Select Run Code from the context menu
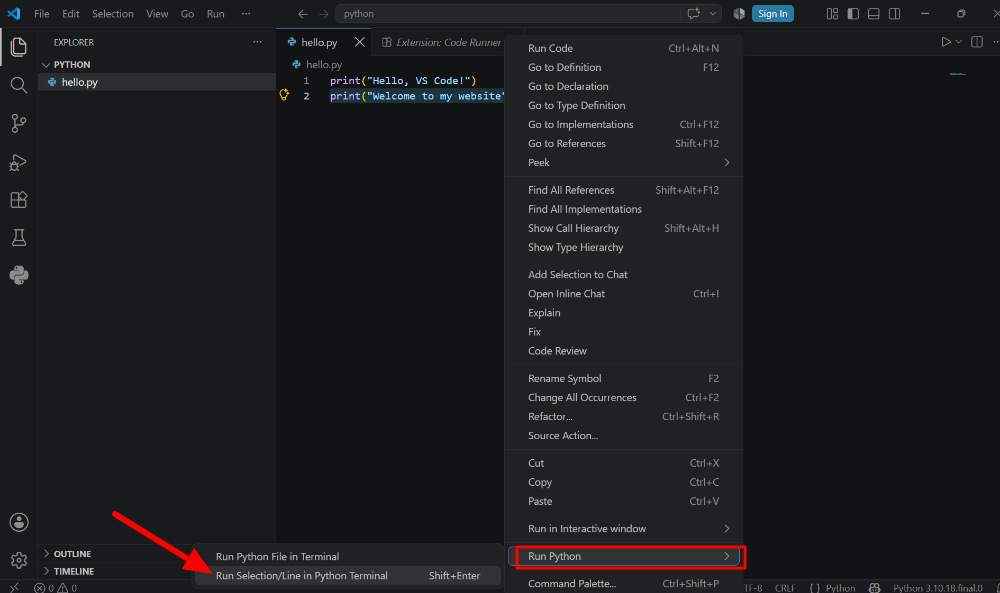The image size is (1000, 593). pos(624,48)
